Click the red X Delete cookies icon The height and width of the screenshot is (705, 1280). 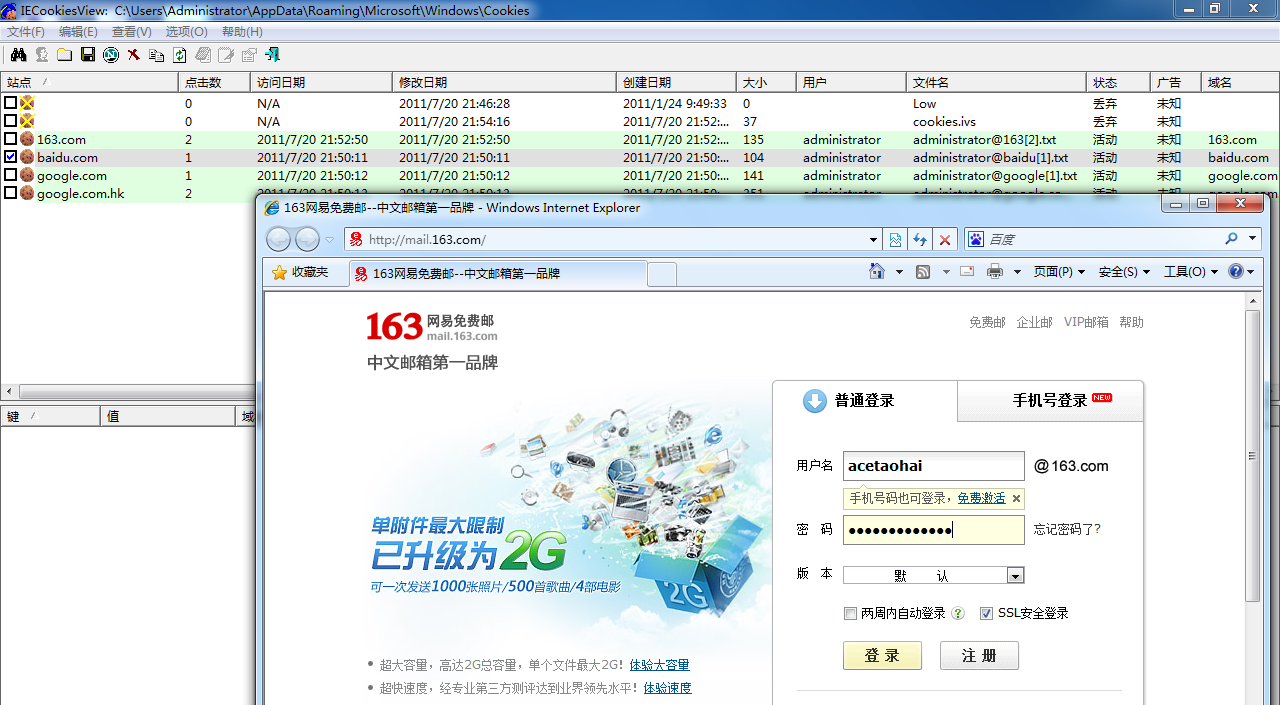[x=133, y=55]
